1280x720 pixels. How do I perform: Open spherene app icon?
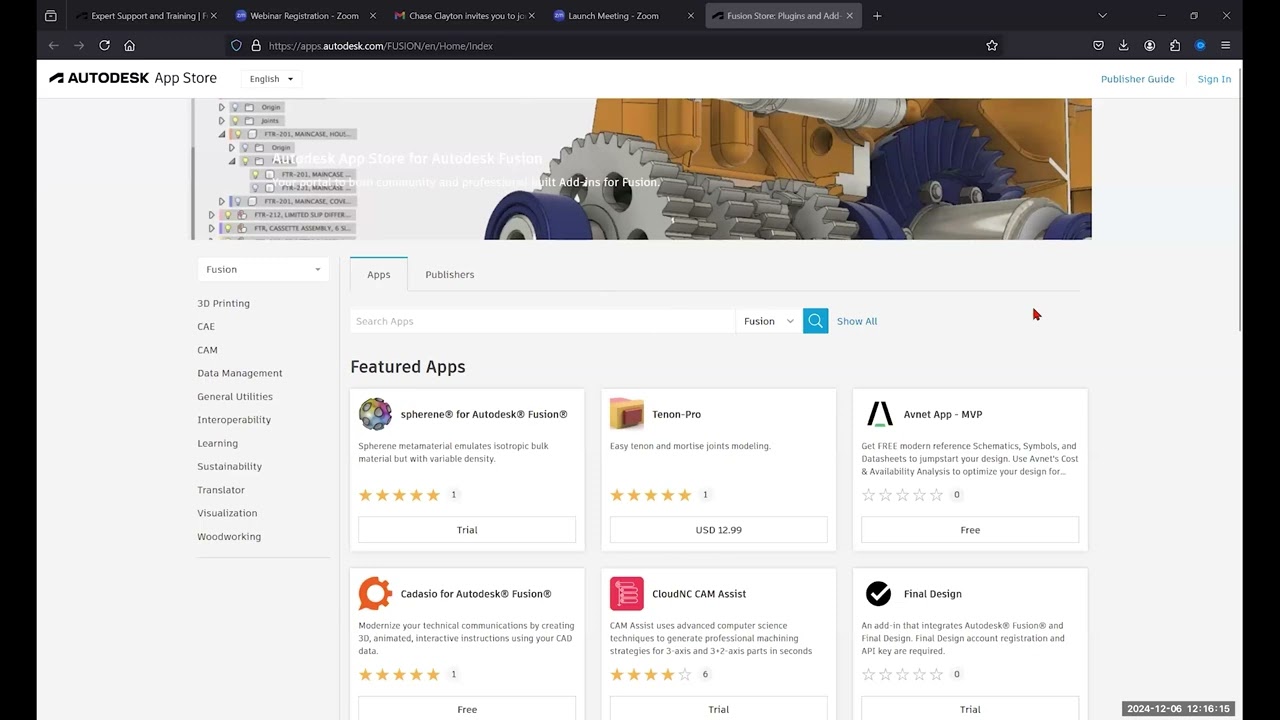tap(375, 414)
